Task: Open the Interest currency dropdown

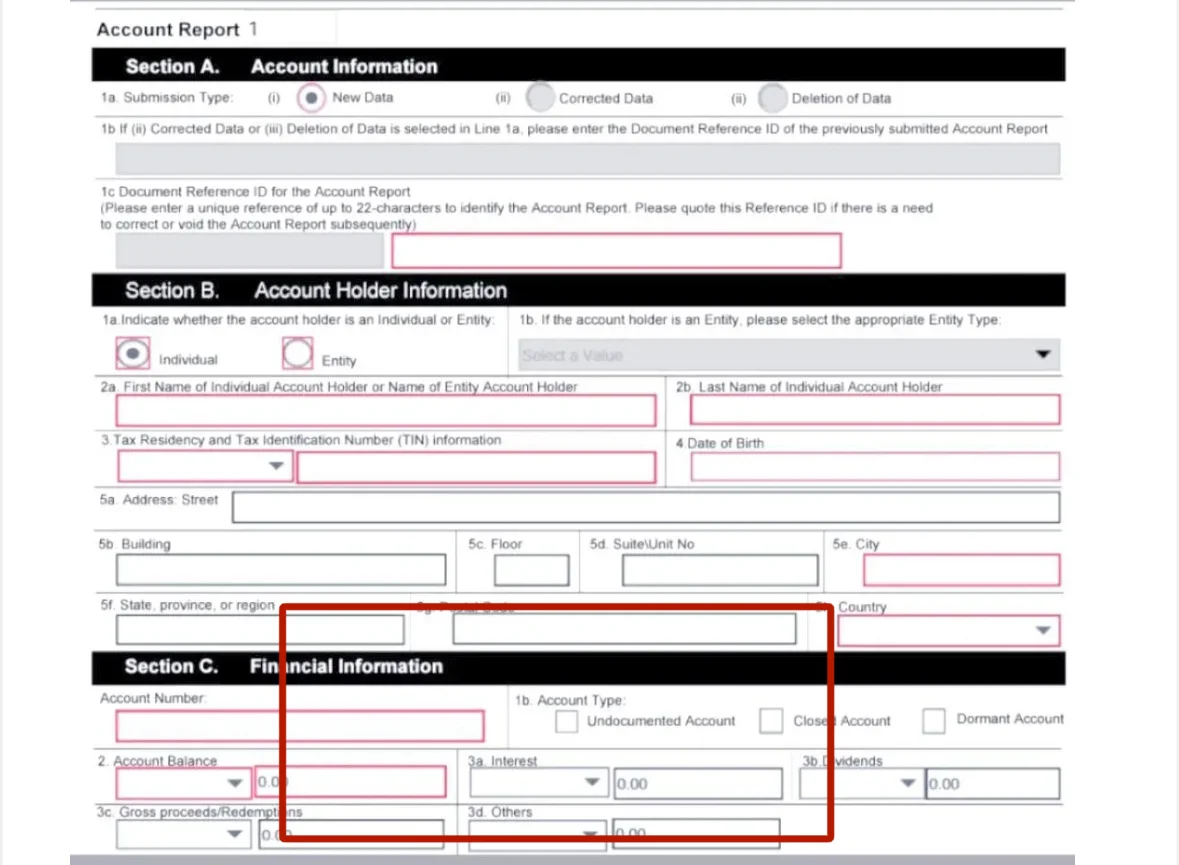Action: click(538, 782)
